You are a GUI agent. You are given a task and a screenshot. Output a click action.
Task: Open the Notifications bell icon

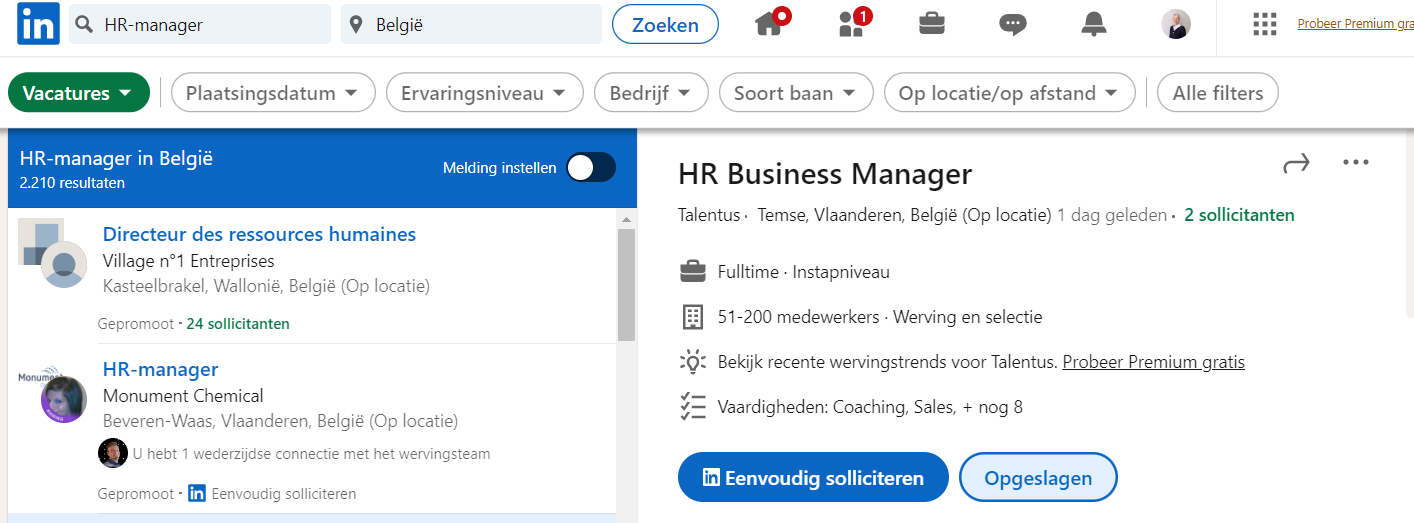(x=1094, y=24)
